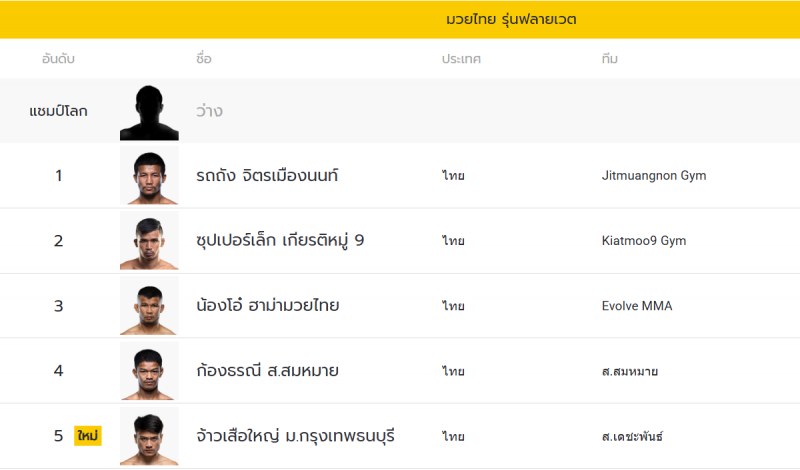Click the ทีม column header
This screenshot has height=470, width=800.
[609, 59]
